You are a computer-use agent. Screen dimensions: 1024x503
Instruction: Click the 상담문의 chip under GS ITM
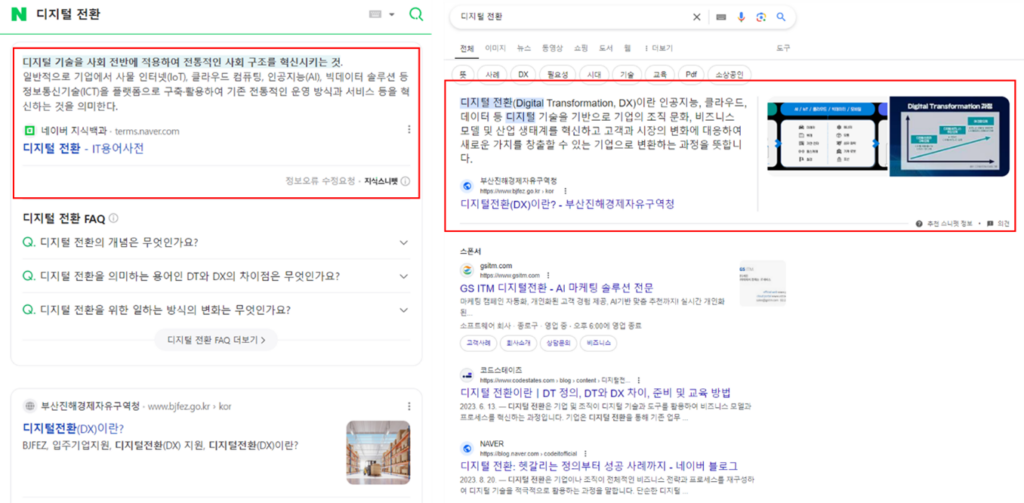coord(560,342)
